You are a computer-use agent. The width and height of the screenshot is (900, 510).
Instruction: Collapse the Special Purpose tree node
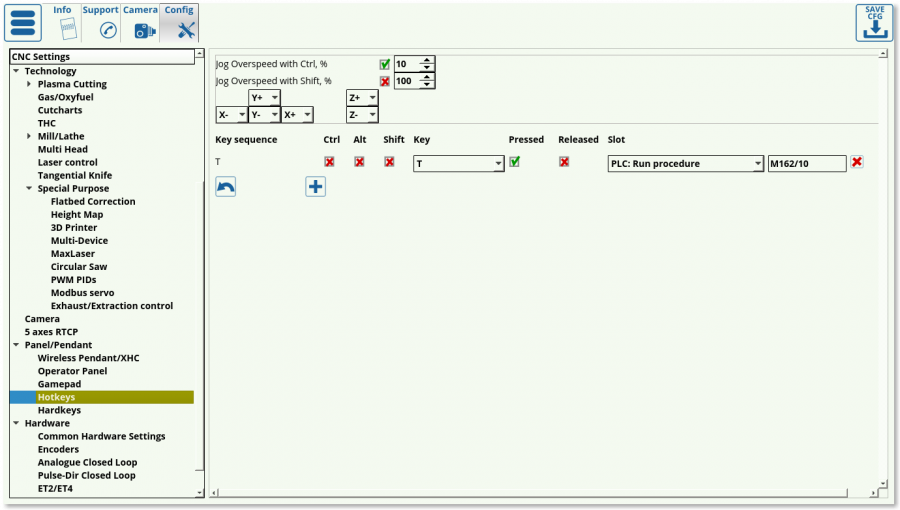(29, 188)
